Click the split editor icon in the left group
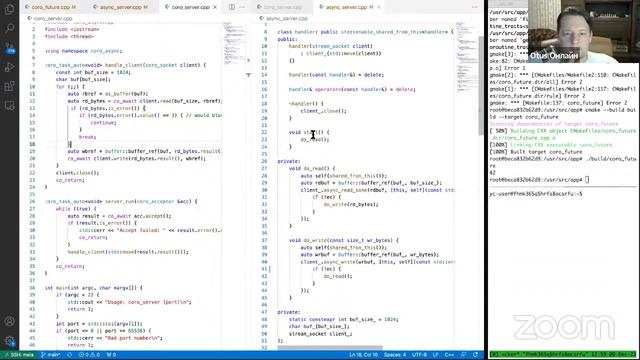The height and width of the screenshot is (360, 640). (x=232, y=7)
